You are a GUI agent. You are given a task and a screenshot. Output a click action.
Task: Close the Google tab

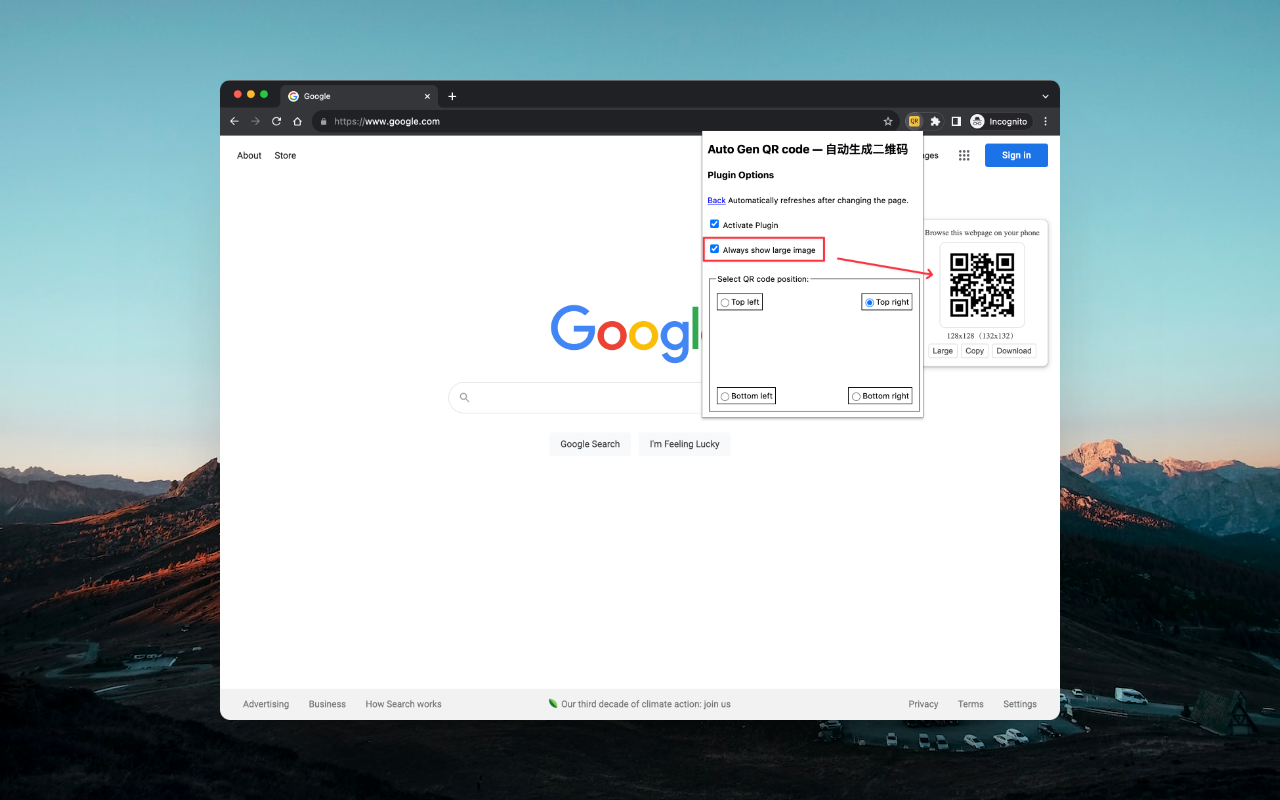pyautogui.click(x=428, y=96)
